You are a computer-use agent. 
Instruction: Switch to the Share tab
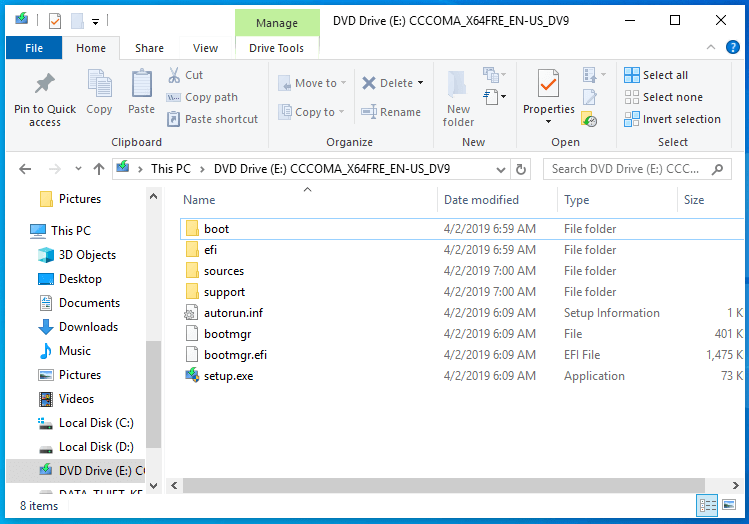149,48
